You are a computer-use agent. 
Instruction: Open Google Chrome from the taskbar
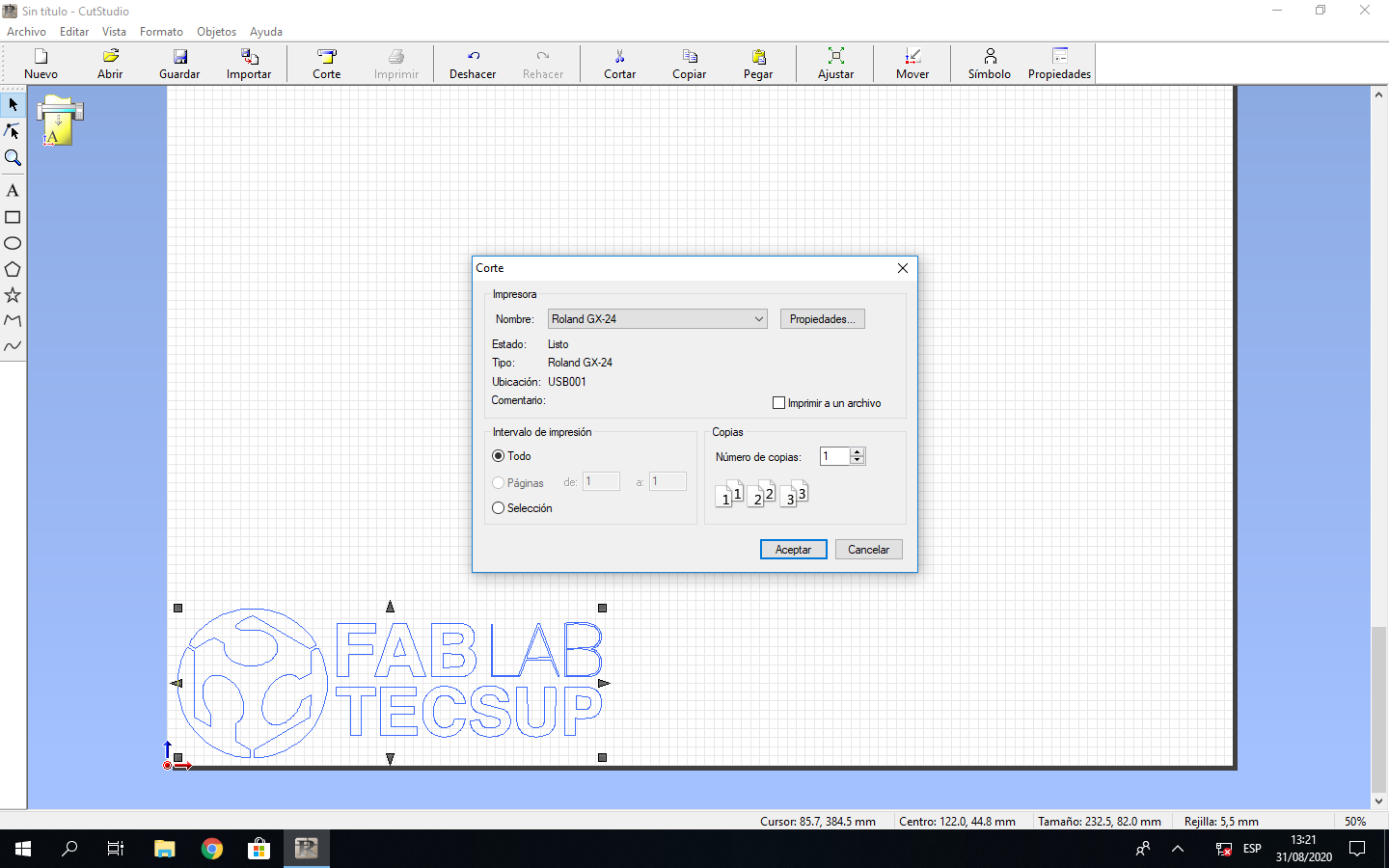pyautogui.click(x=212, y=849)
